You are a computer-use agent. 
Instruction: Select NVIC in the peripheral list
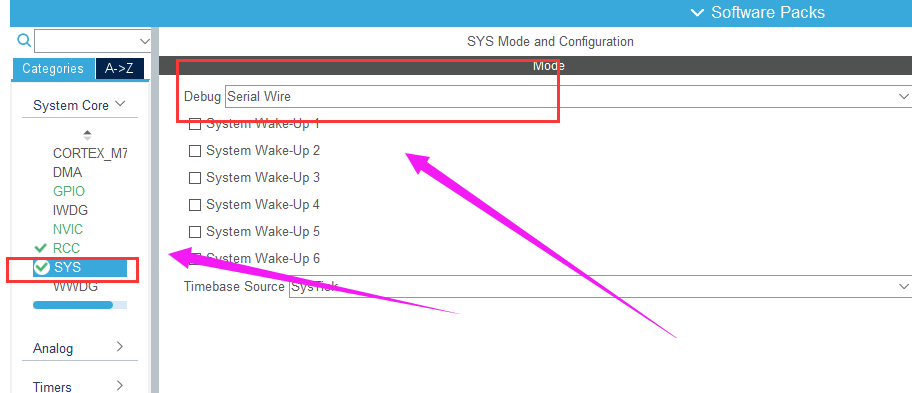68,229
